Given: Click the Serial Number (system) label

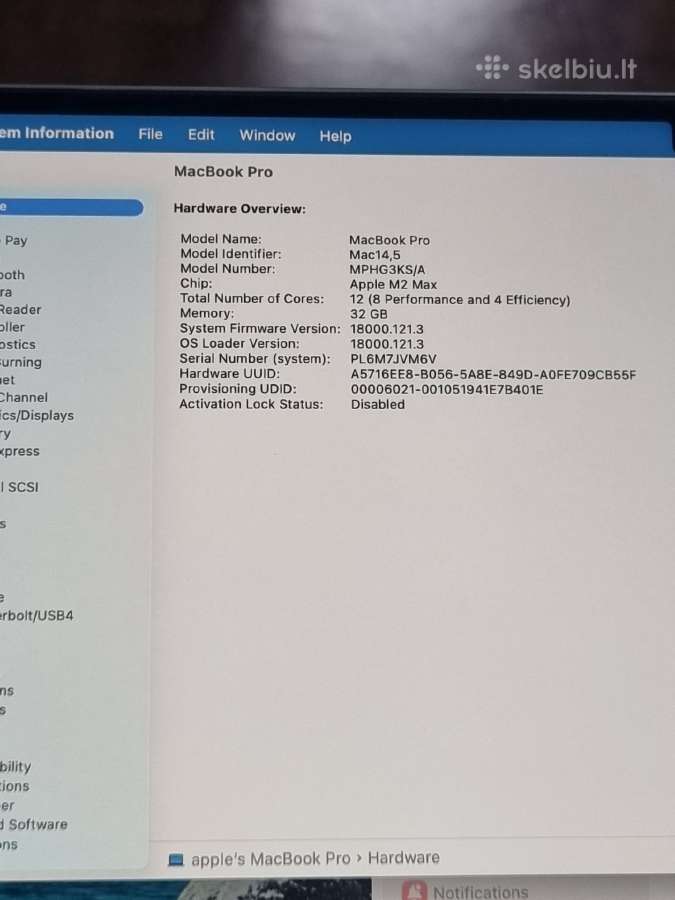Looking at the screenshot, I should [255, 359].
